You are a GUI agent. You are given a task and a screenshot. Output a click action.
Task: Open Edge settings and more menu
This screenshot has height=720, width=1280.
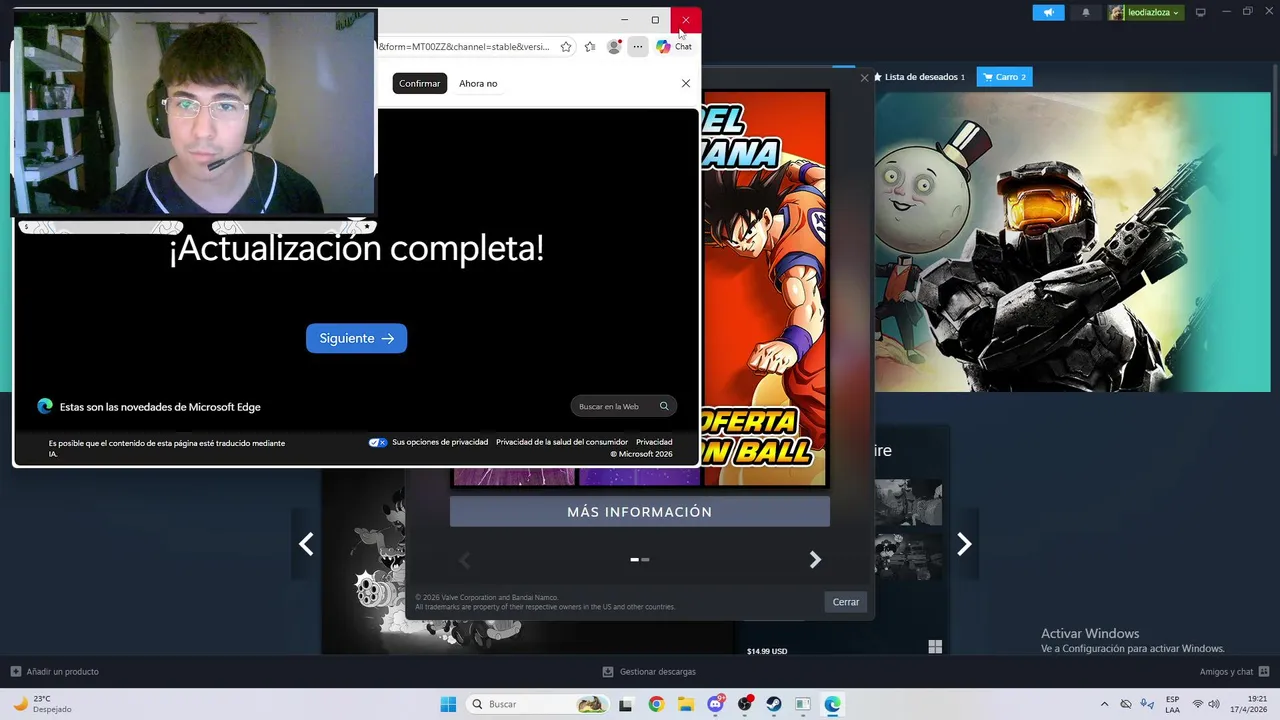(x=638, y=47)
